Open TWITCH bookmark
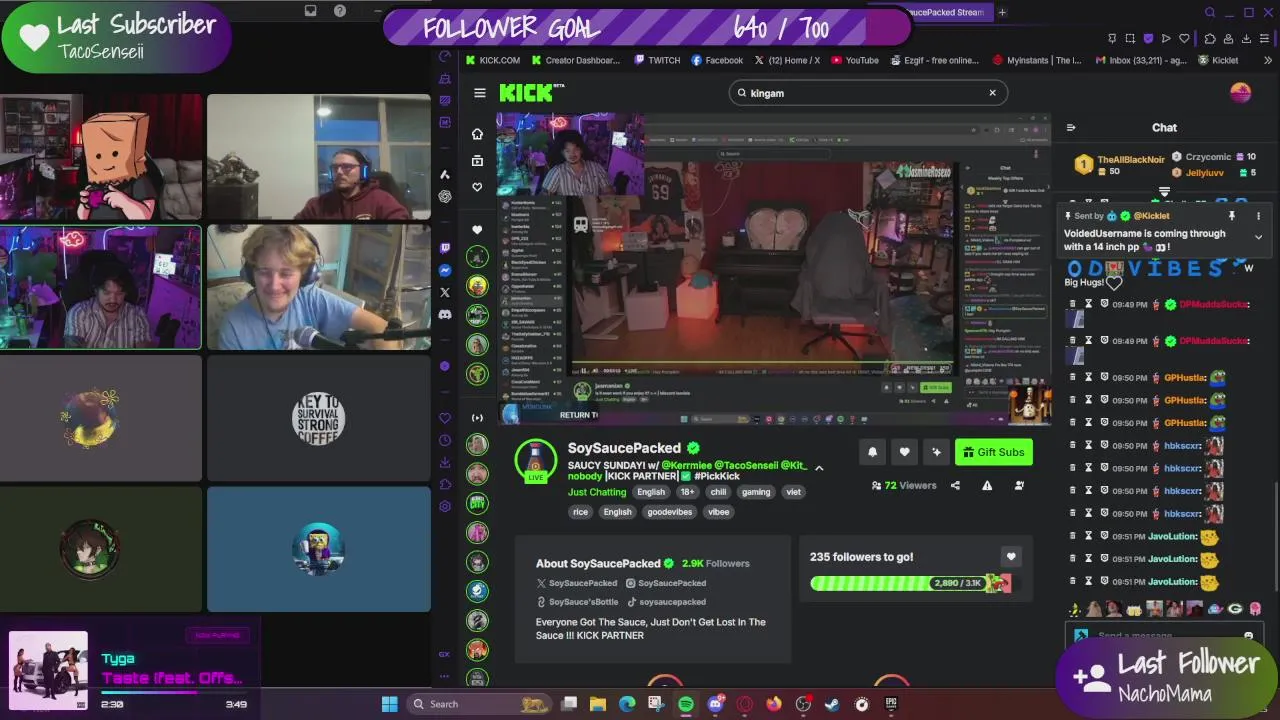The height and width of the screenshot is (720, 1280). tap(657, 60)
